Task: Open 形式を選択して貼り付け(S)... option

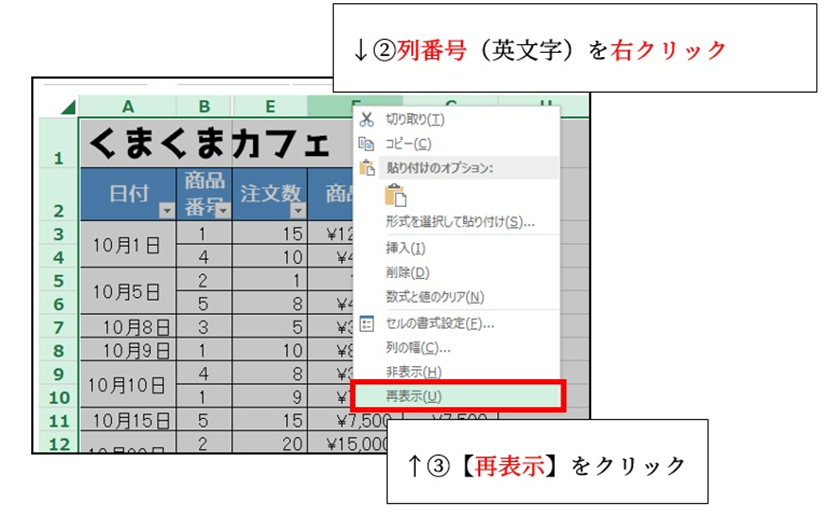Action: point(459,221)
